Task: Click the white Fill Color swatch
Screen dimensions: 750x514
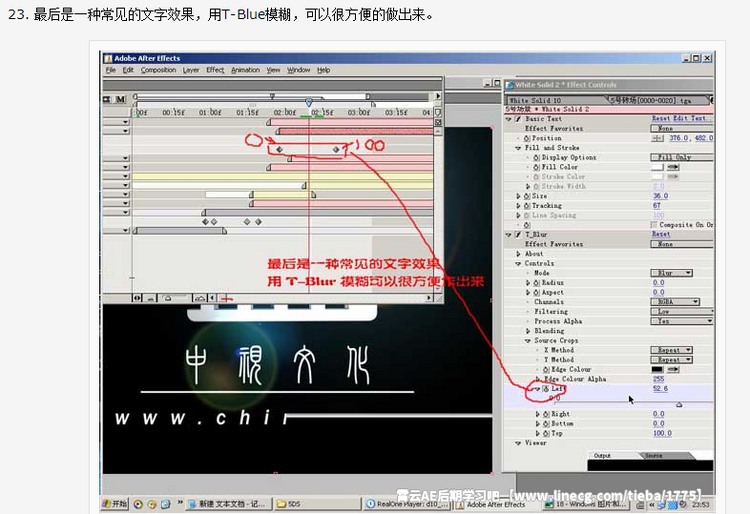Action: pos(658,167)
